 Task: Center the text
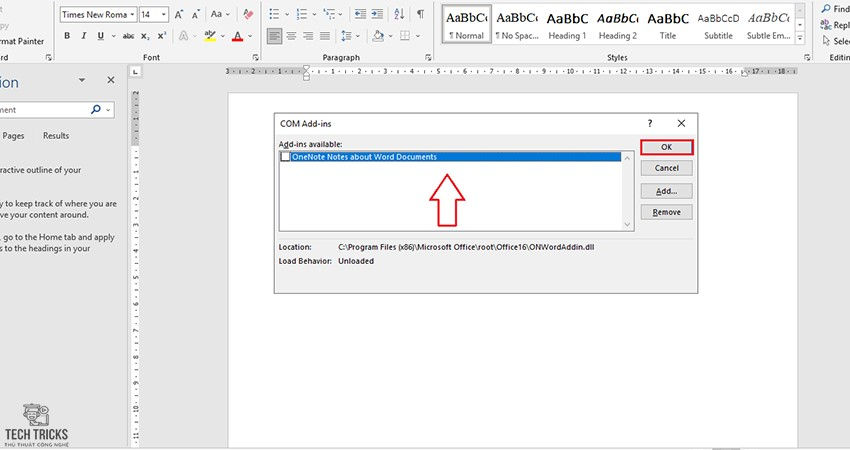[292, 36]
